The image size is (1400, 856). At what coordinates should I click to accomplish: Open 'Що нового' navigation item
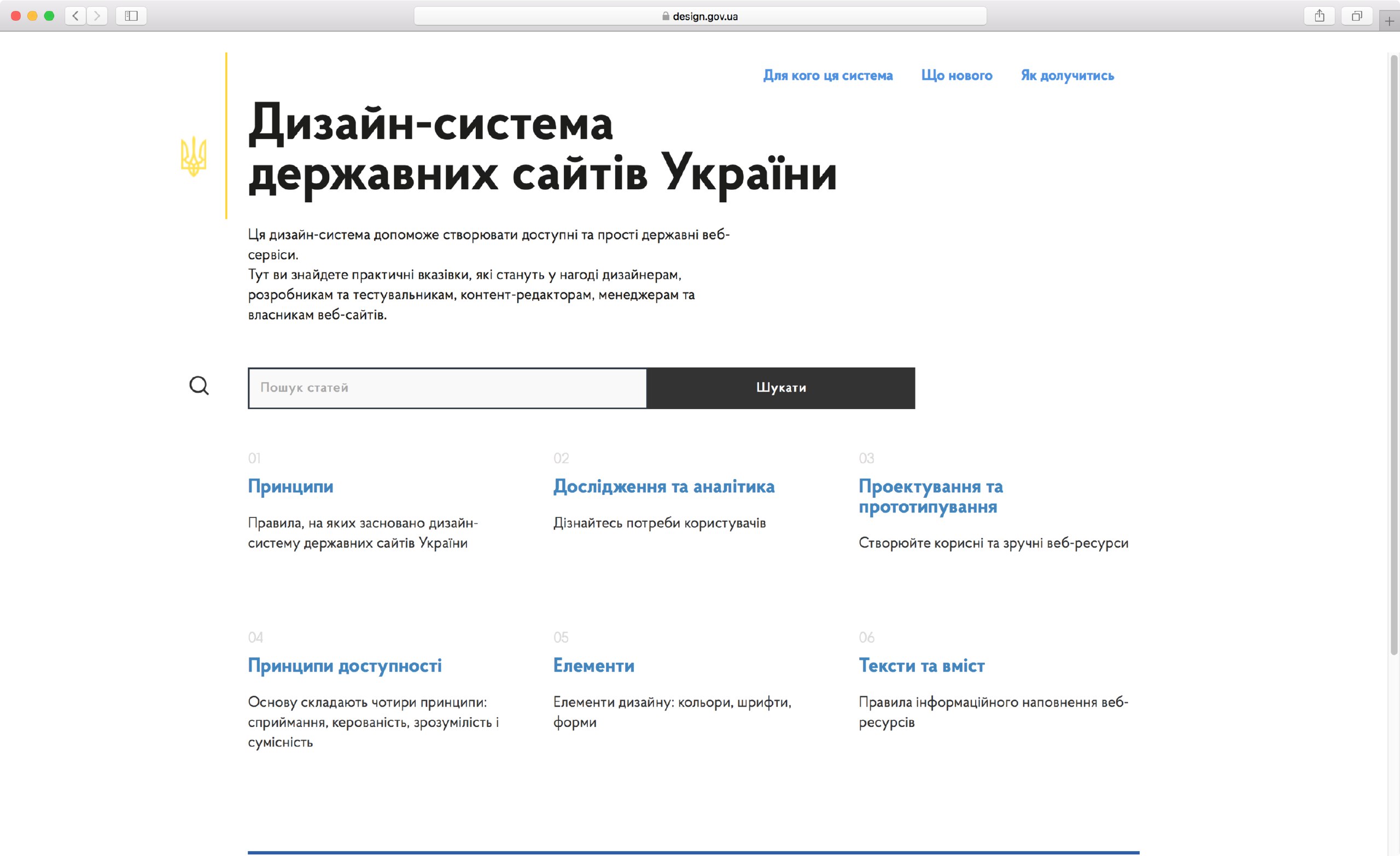click(957, 75)
